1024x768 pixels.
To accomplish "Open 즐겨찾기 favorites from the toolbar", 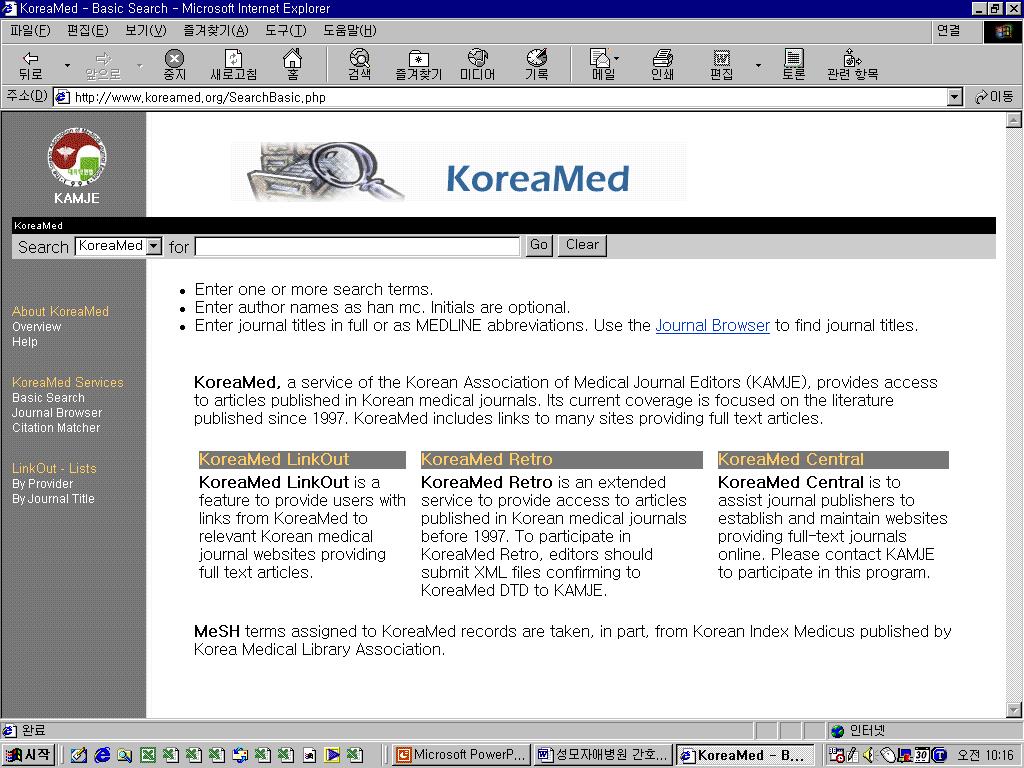I will coord(419,65).
